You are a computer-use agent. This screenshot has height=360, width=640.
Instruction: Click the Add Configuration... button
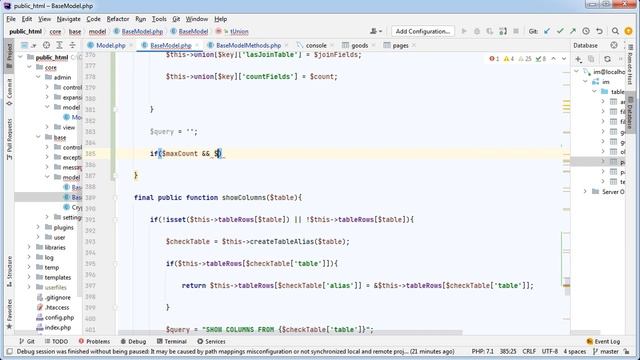click(423, 31)
